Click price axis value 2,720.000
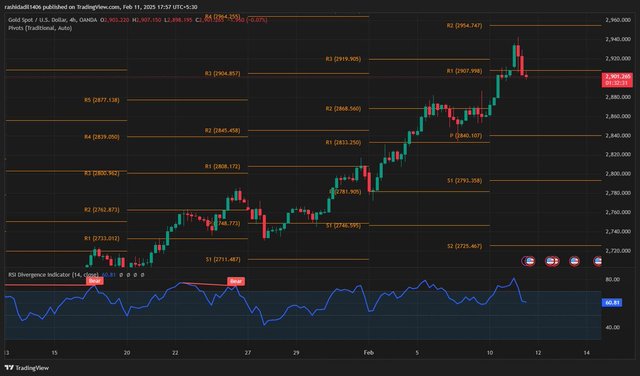 coord(618,251)
